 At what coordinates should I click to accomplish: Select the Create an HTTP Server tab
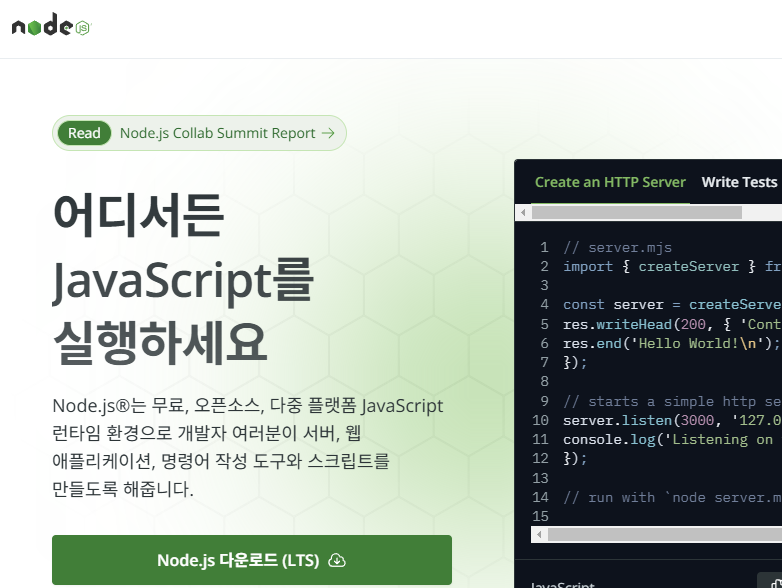610,182
